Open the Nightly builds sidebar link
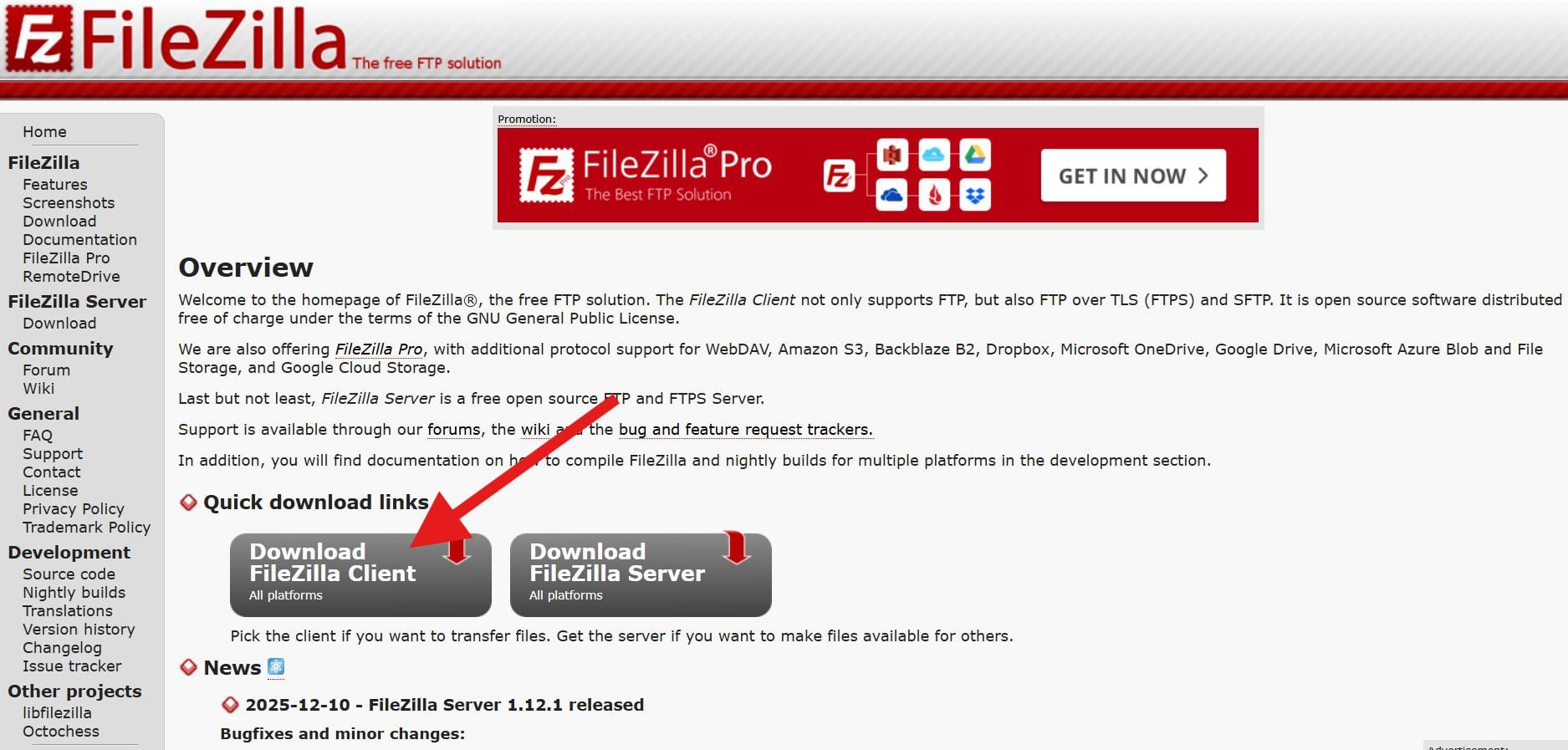The width and height of the screenshot is (1568, 750). coord(74,592)
